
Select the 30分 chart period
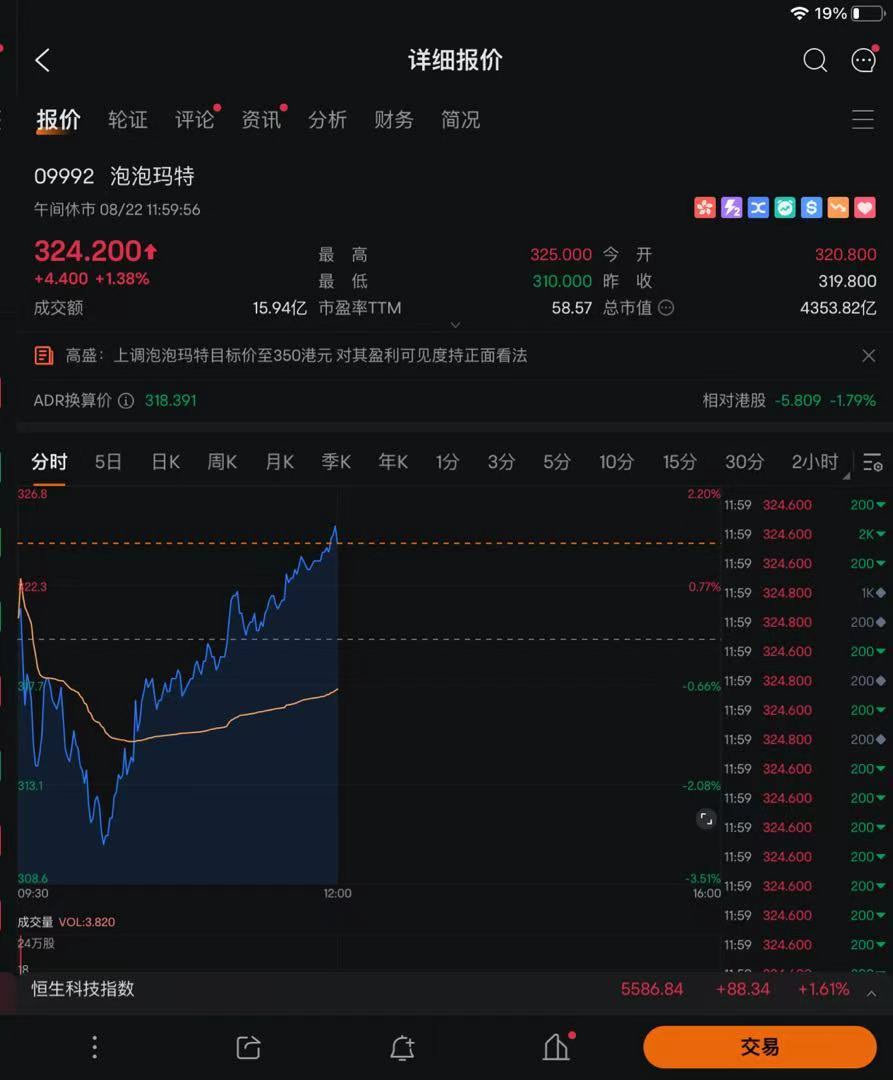(744, 462)
